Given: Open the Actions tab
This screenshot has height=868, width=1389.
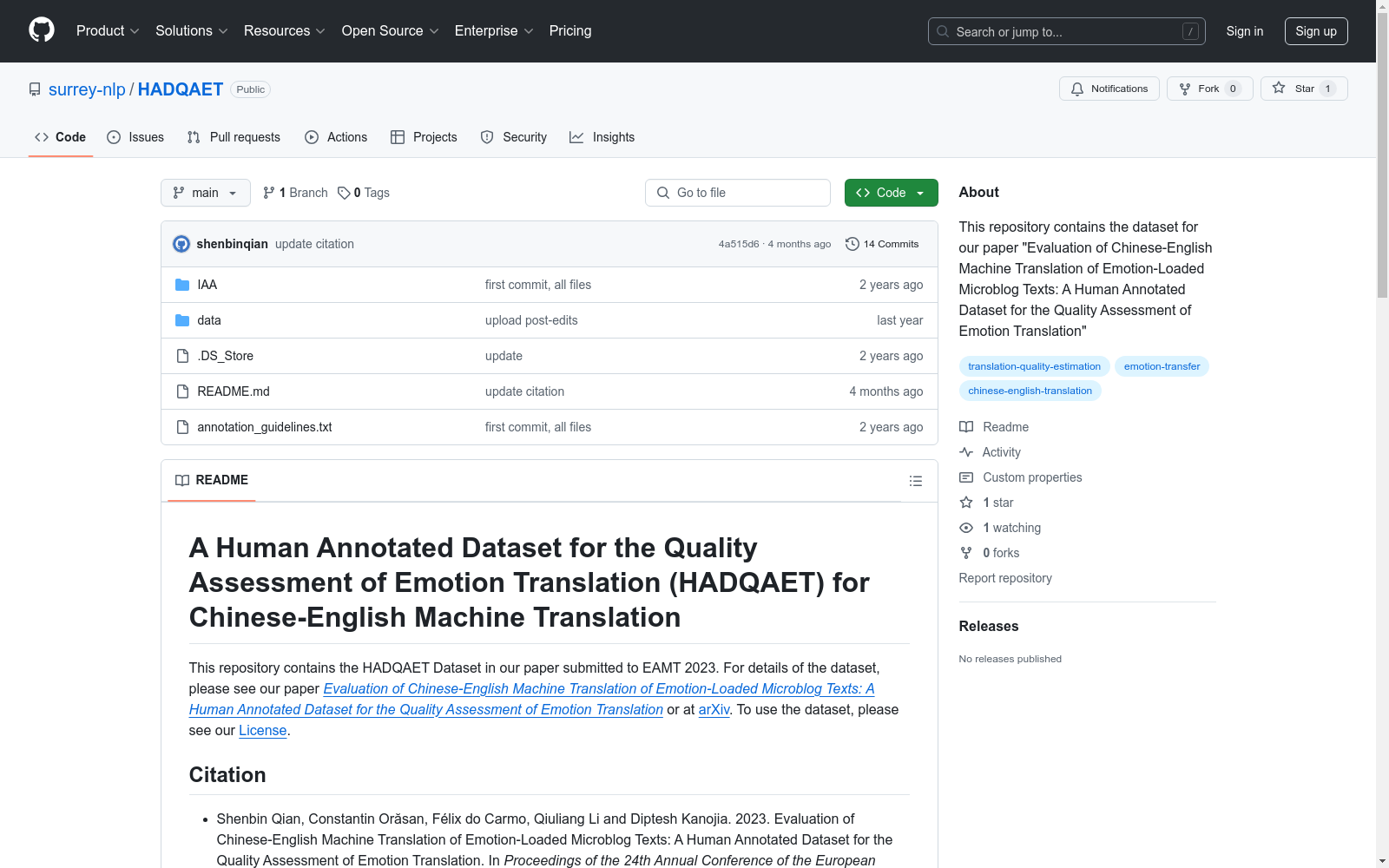Looking at the screenshot, I should (336, 137).
